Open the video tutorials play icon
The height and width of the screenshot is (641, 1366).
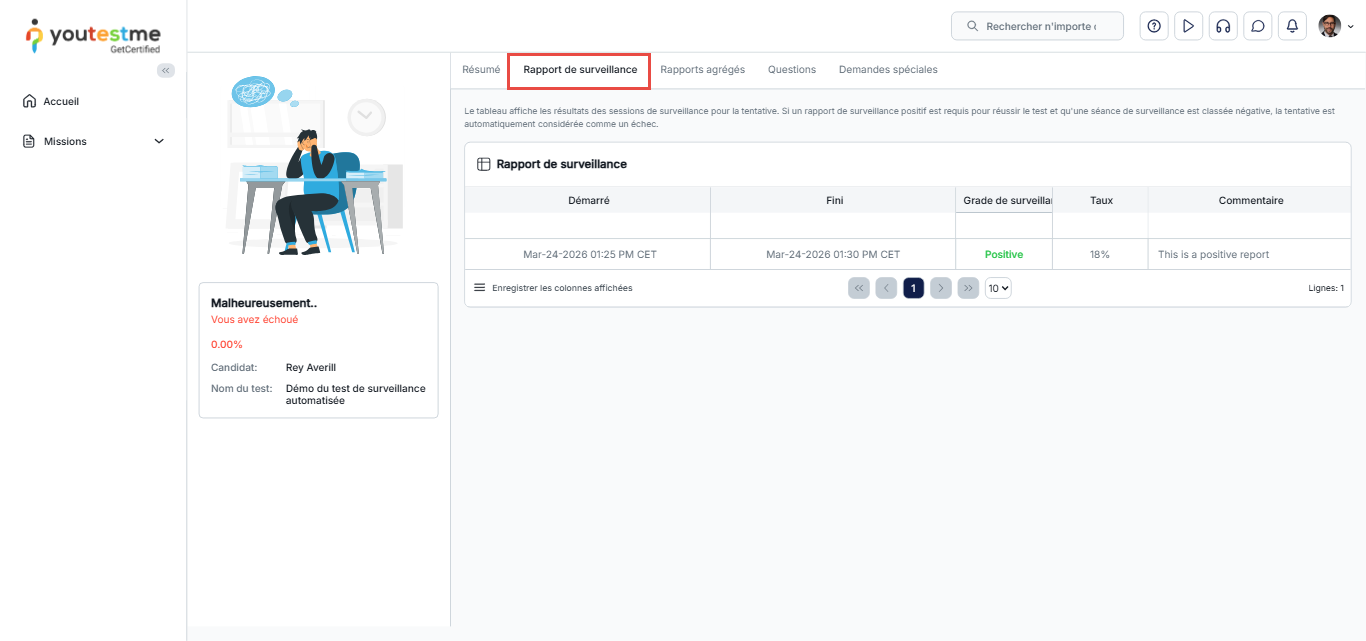1188,26
